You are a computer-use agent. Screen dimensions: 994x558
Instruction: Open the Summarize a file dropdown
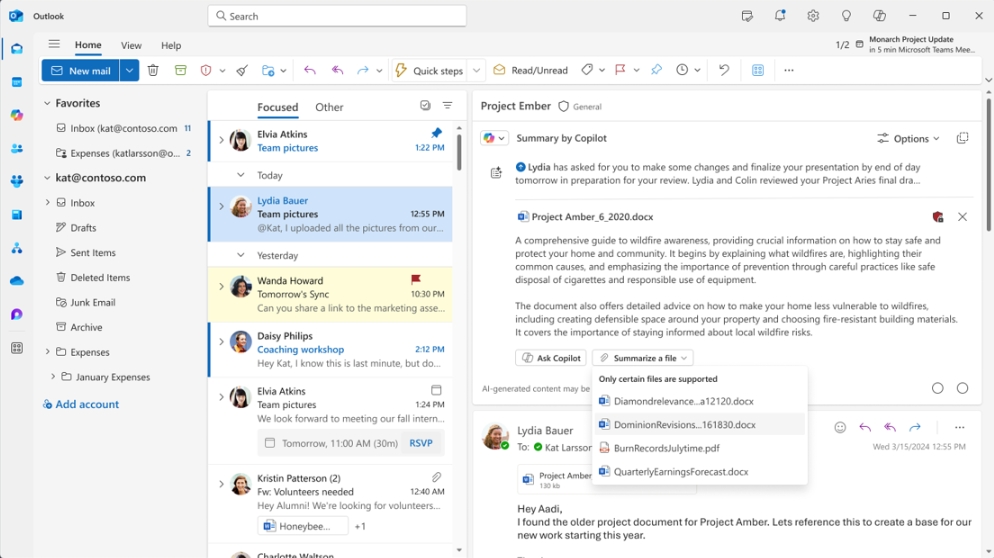point(643,358)
